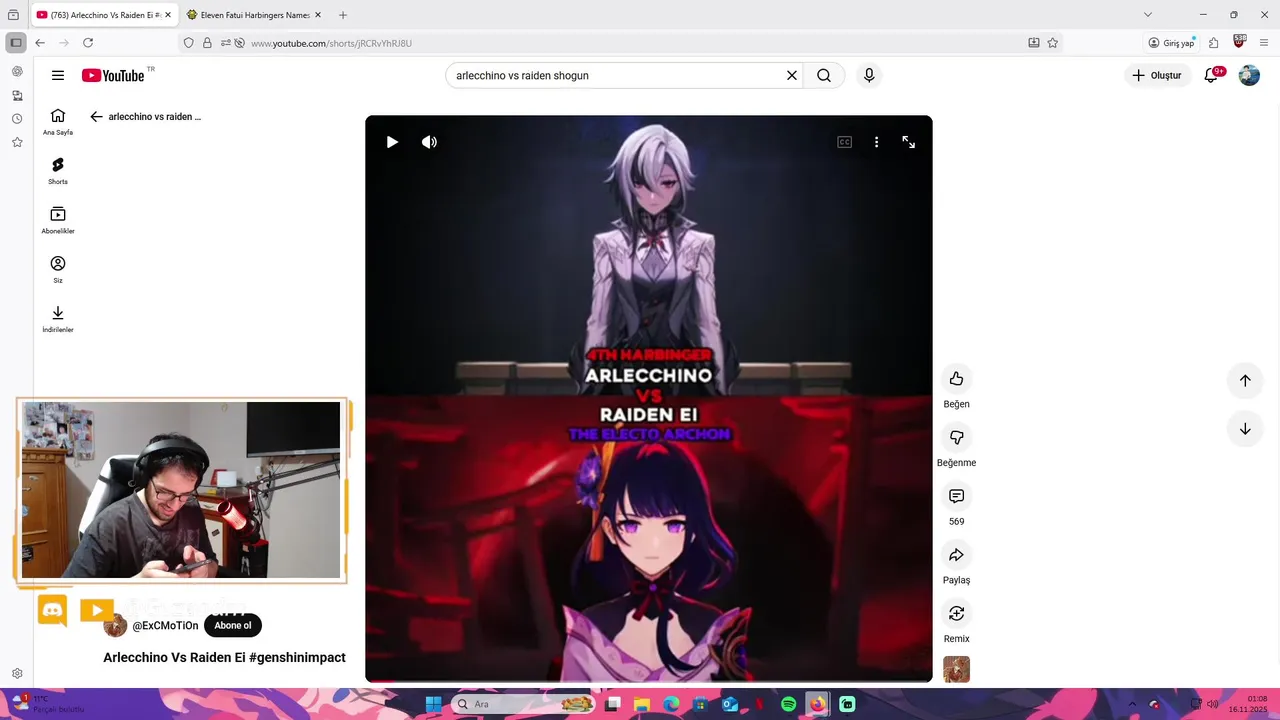The width and height of the screenshot is (1280, 720).
Task: Bookmark this page with the star
Action: (1053, 43)
